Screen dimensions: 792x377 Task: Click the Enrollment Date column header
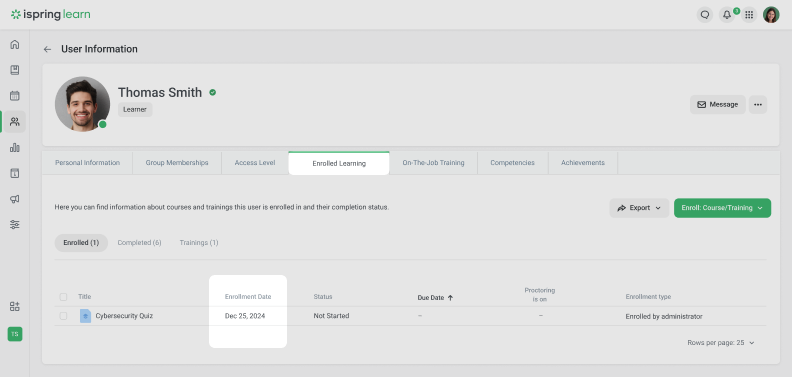coord(248,297)
